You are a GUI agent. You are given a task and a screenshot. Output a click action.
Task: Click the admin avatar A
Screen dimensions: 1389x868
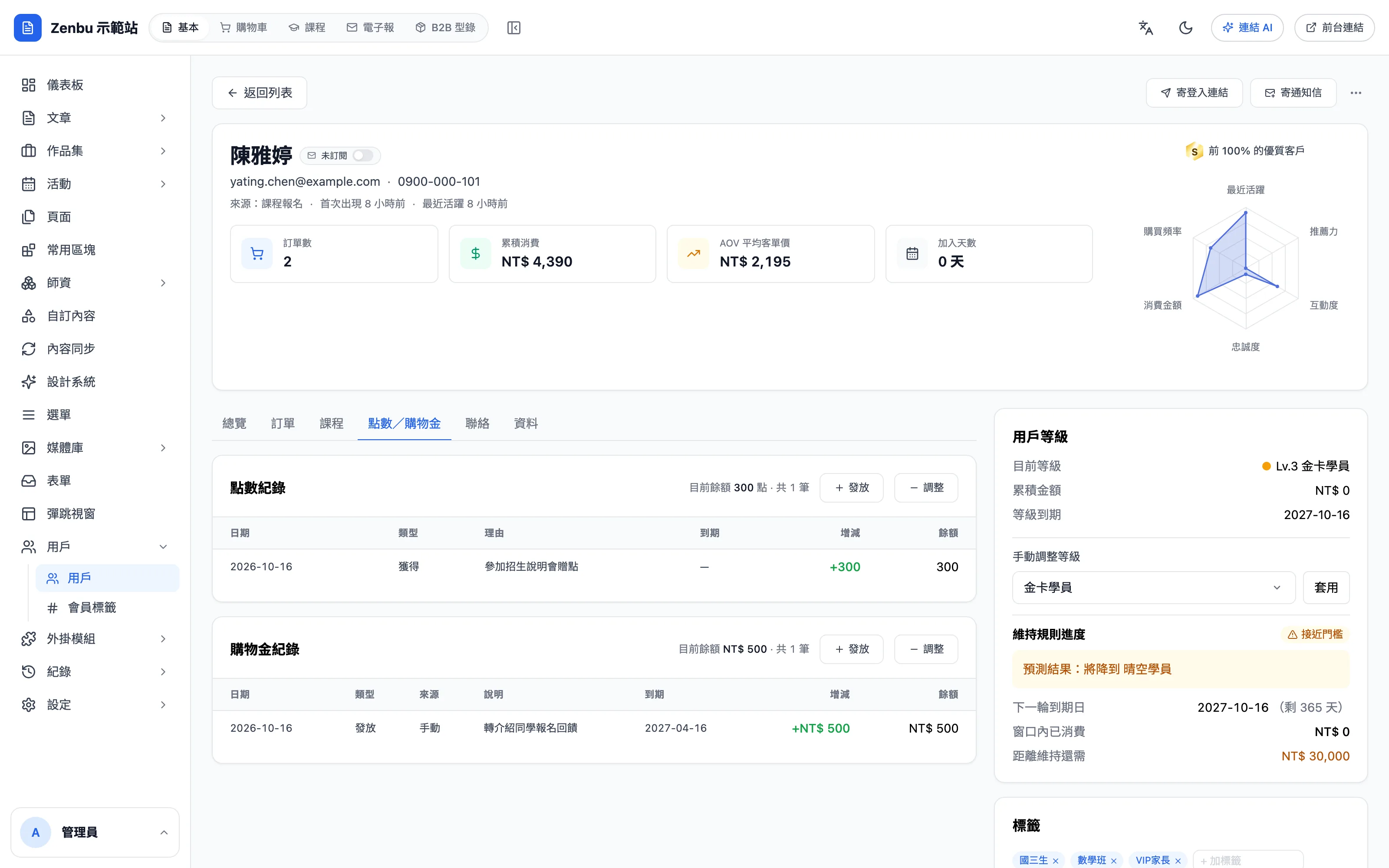point(36,832)
